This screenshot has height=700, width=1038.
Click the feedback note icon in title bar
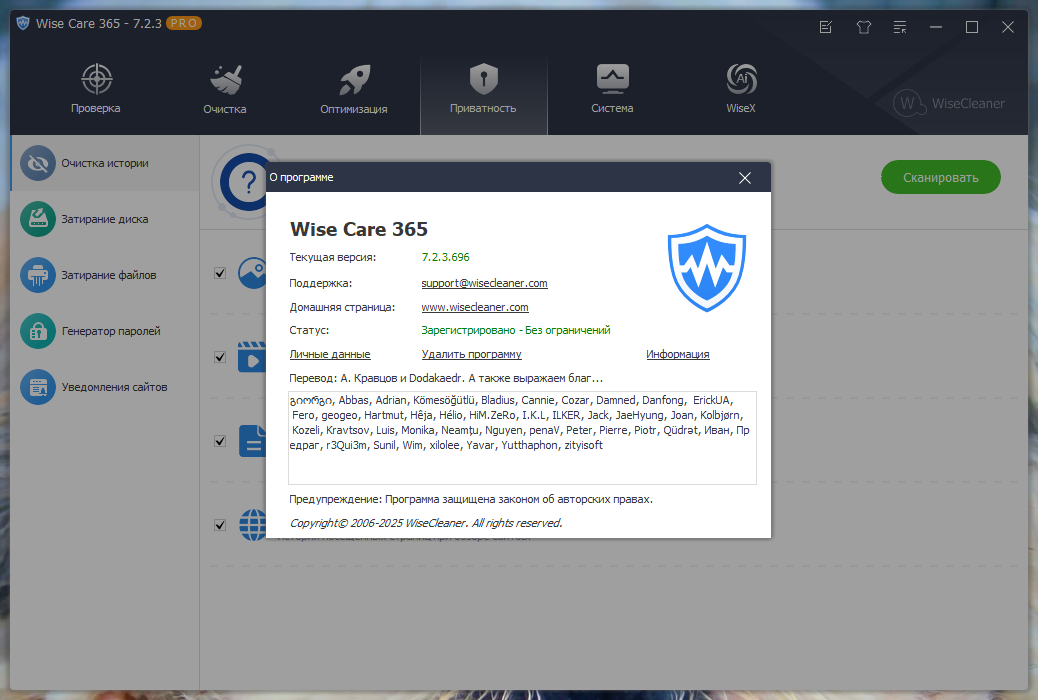pos(826,27)
